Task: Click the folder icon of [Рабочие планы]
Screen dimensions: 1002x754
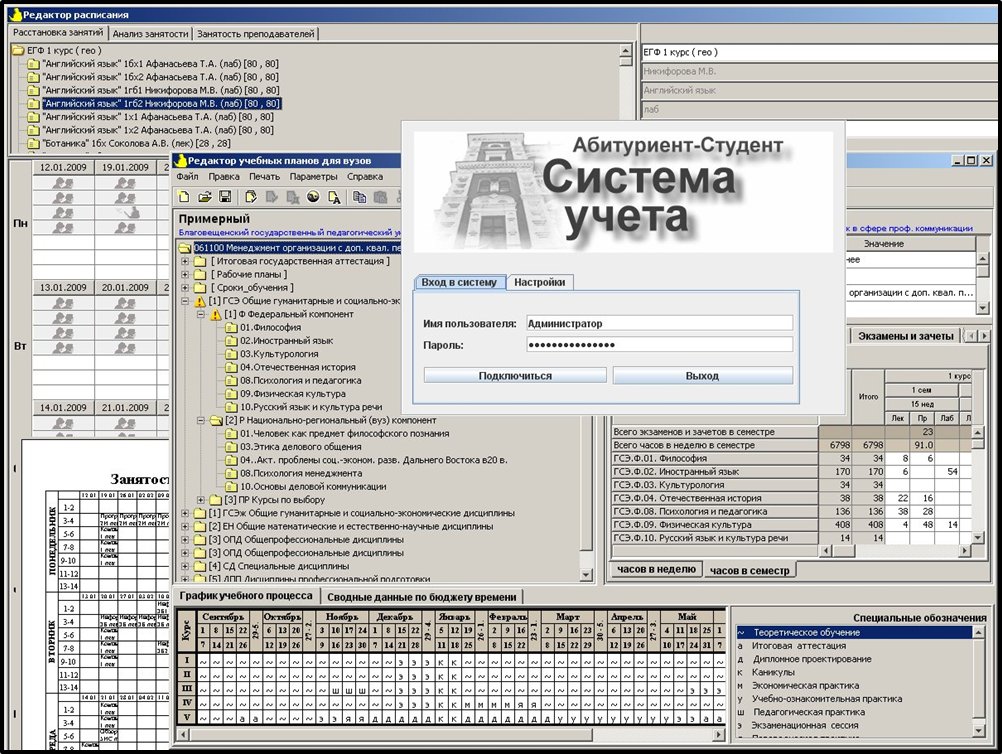Action: point(200,275)
